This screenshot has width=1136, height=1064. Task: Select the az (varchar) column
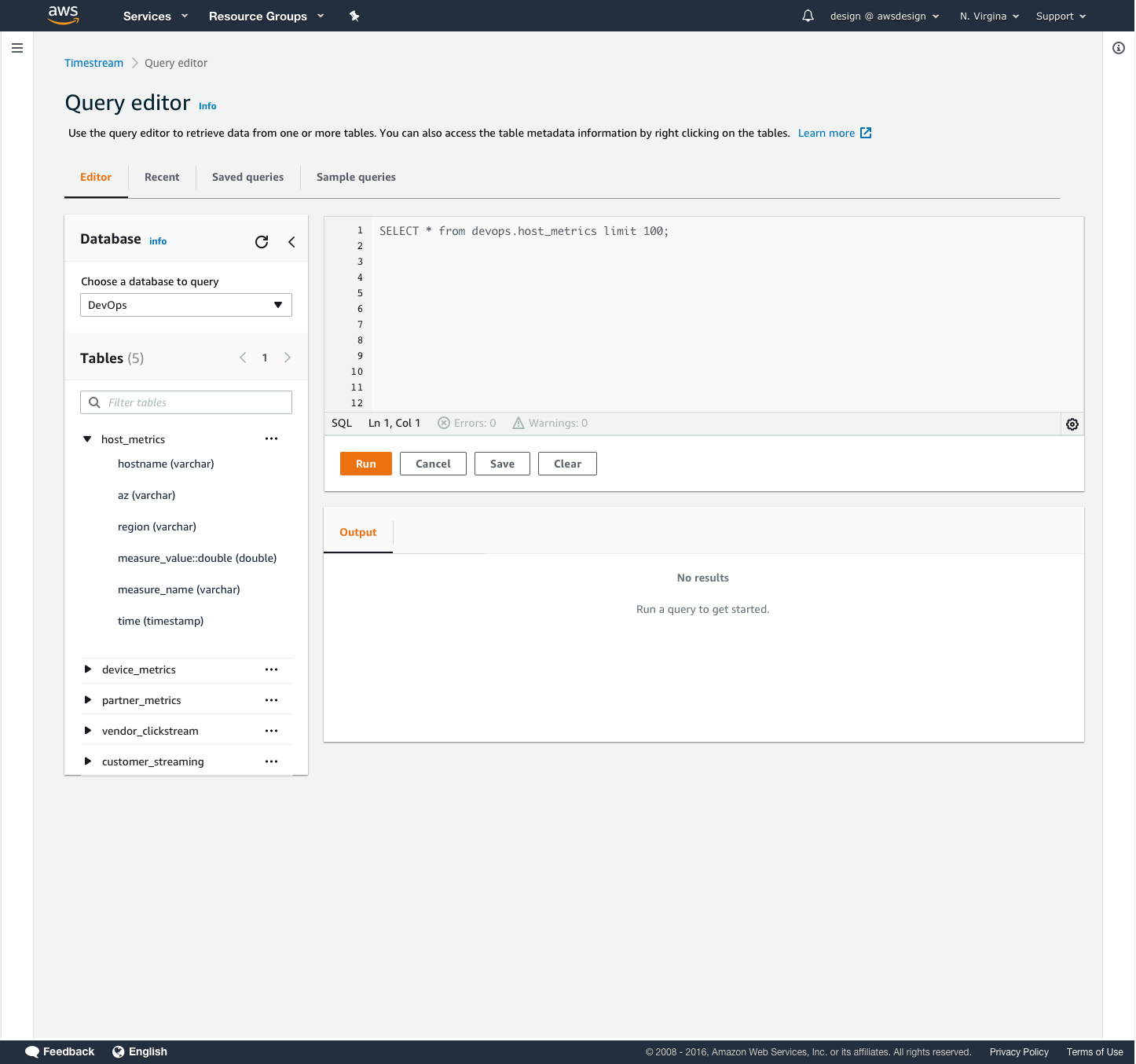[x=146, y=495]
